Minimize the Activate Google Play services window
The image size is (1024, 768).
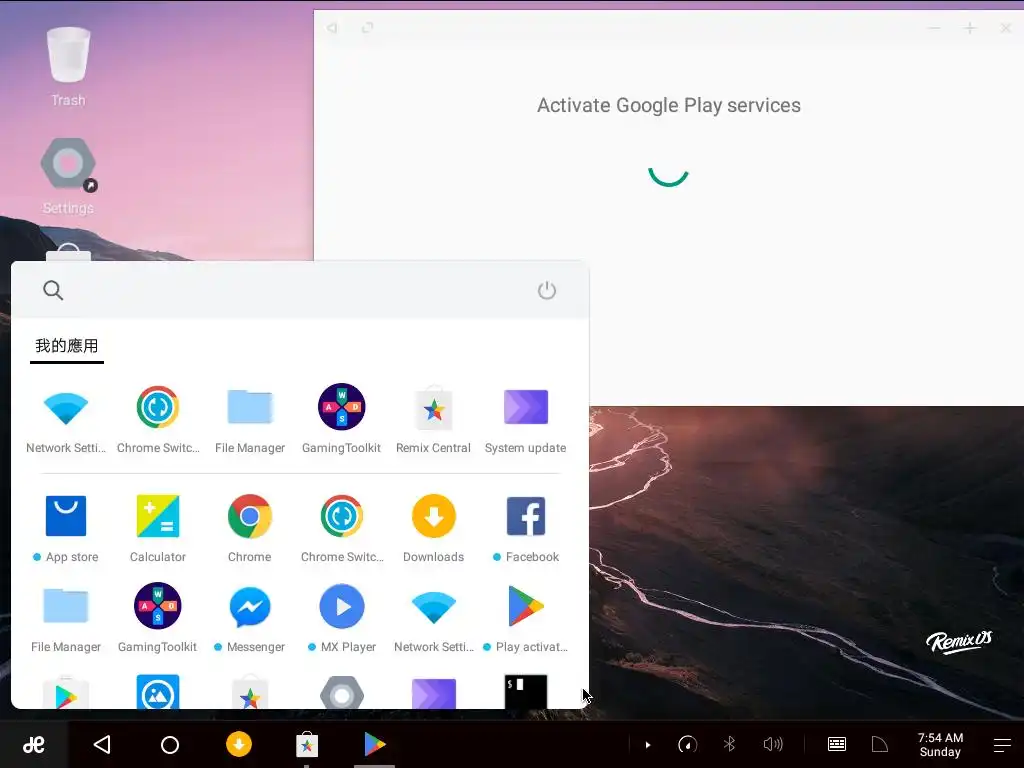coord(934,28)
